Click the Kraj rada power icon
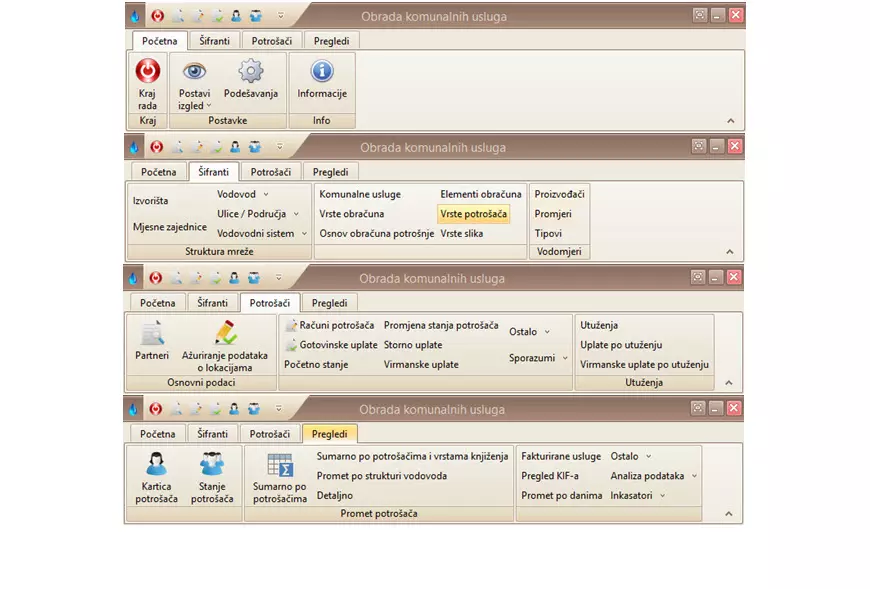Viewport: 870px width, 589px height. (x=147, y=72)
